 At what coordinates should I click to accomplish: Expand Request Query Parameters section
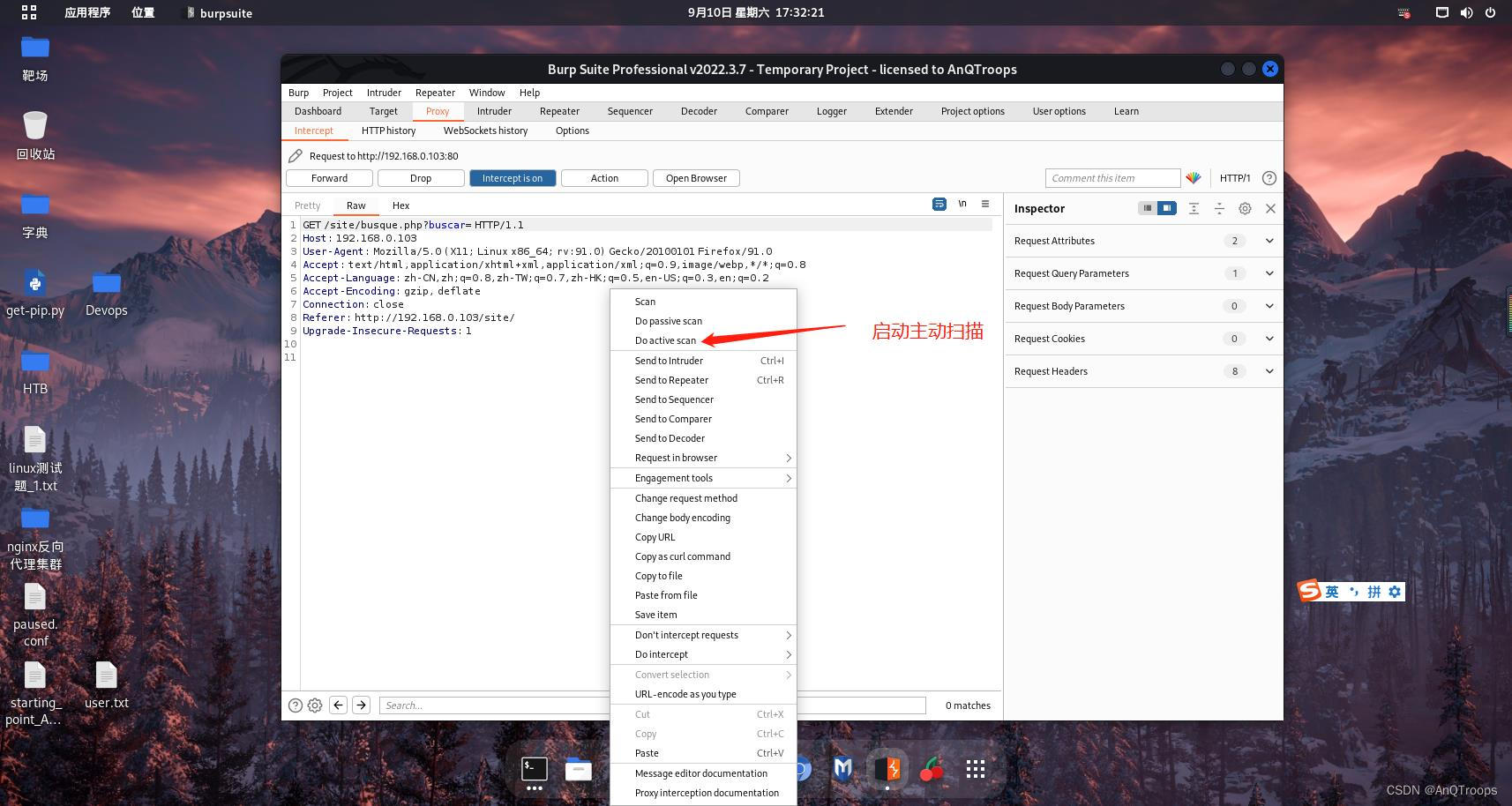pyautogui.click(x=1143, y=273)
